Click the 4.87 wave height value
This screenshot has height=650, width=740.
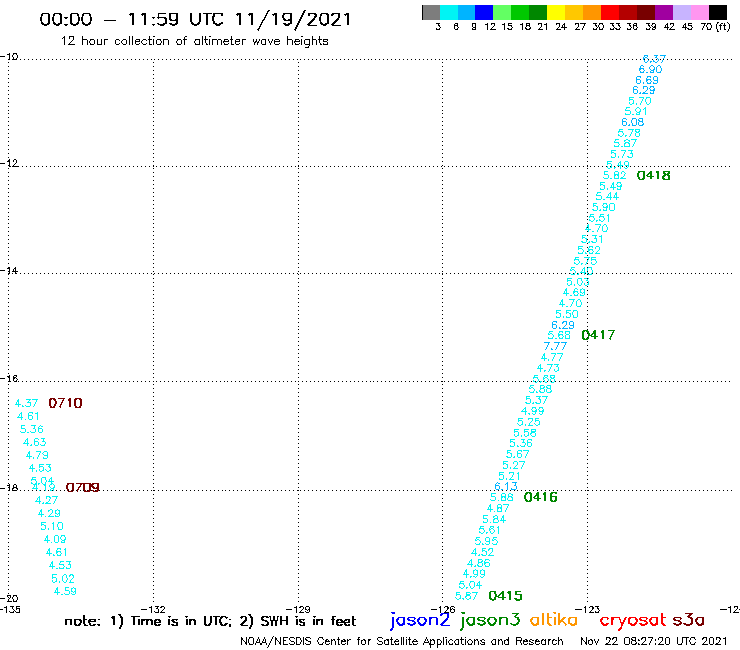pyautogui.click(x=498, y=508)
